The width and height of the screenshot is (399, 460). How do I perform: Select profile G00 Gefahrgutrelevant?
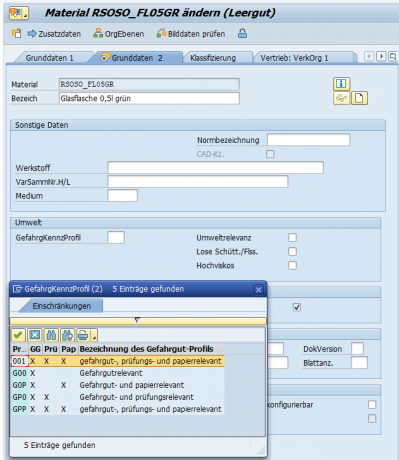pyautogui.click(x=118, y=373)
